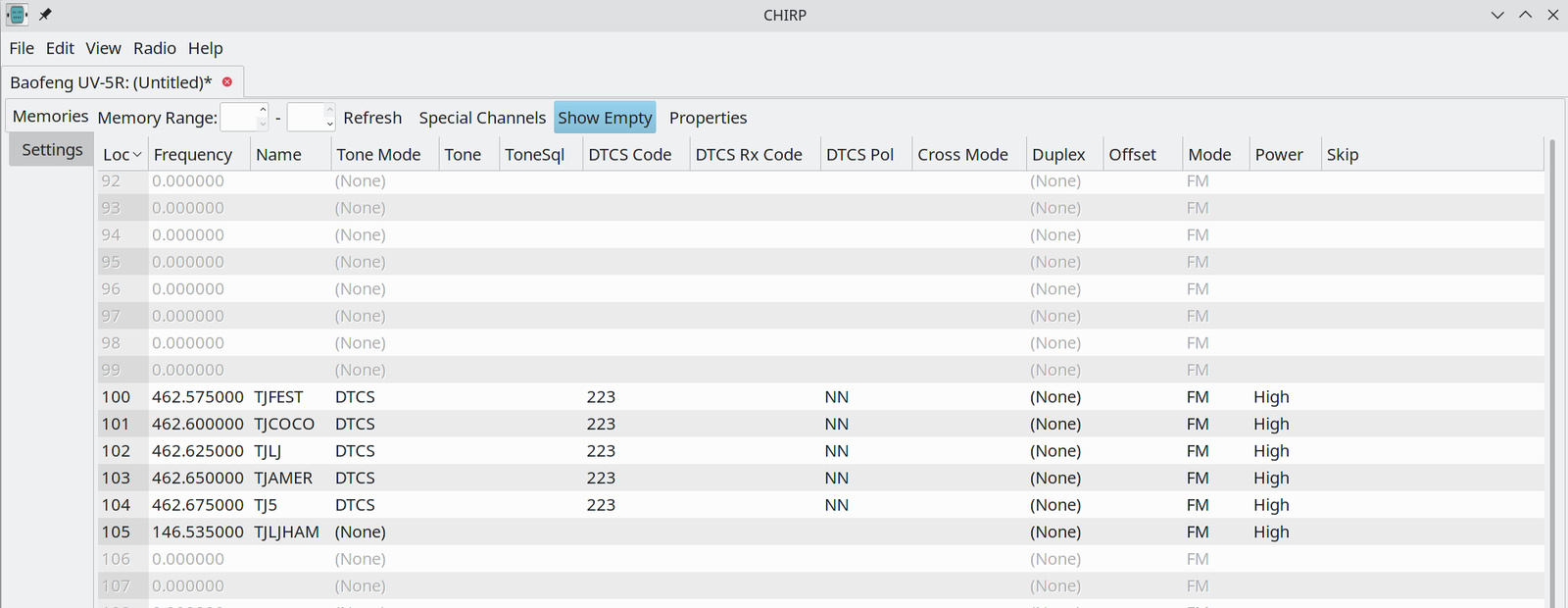Select the Memories tab
The width and height of the screenshot is (1568, 608).
pyautogui.click(x=50, y=117)
